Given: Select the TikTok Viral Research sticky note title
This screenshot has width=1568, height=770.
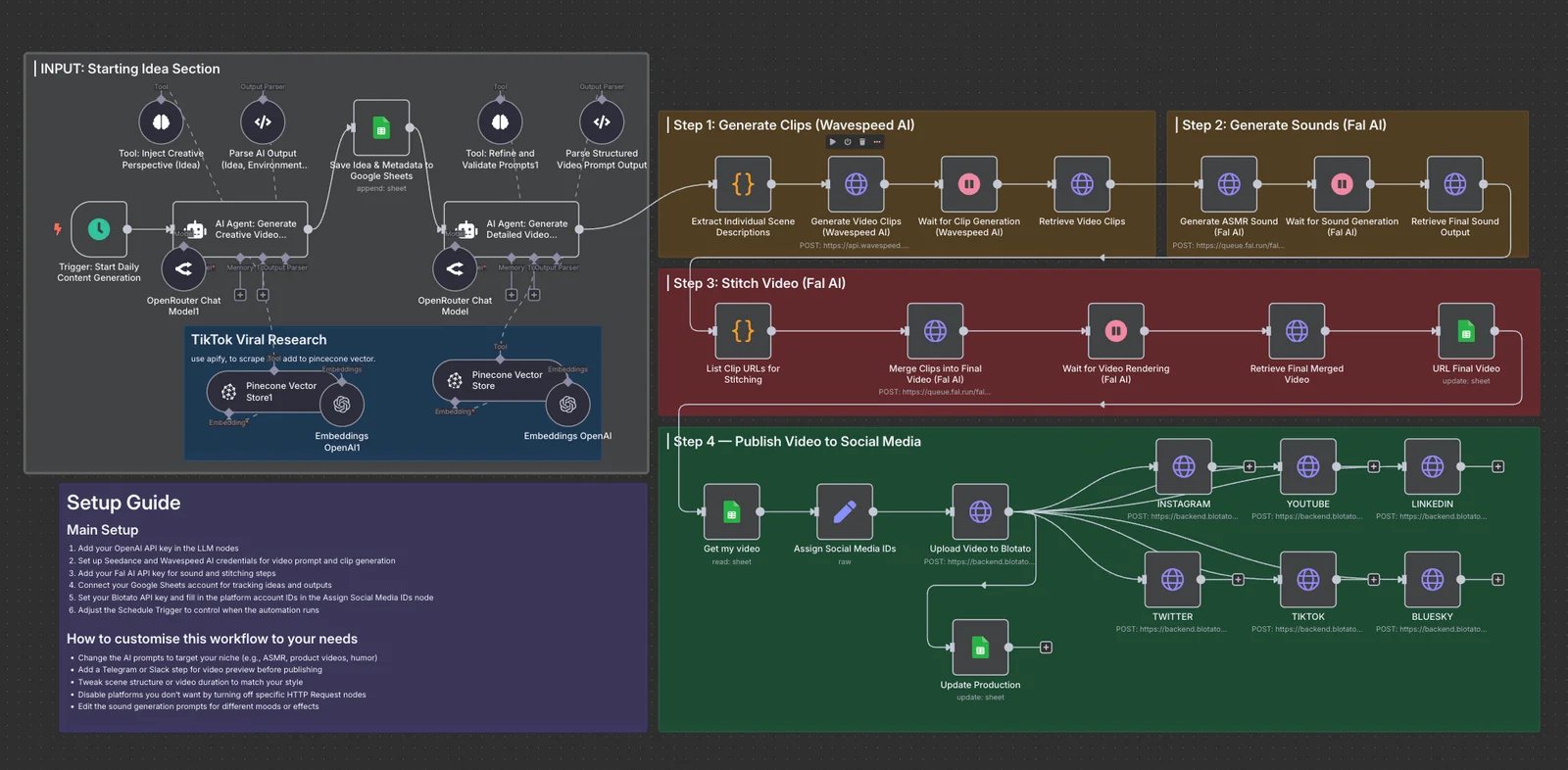Looking at the screenshot, I should pos(259,340).
